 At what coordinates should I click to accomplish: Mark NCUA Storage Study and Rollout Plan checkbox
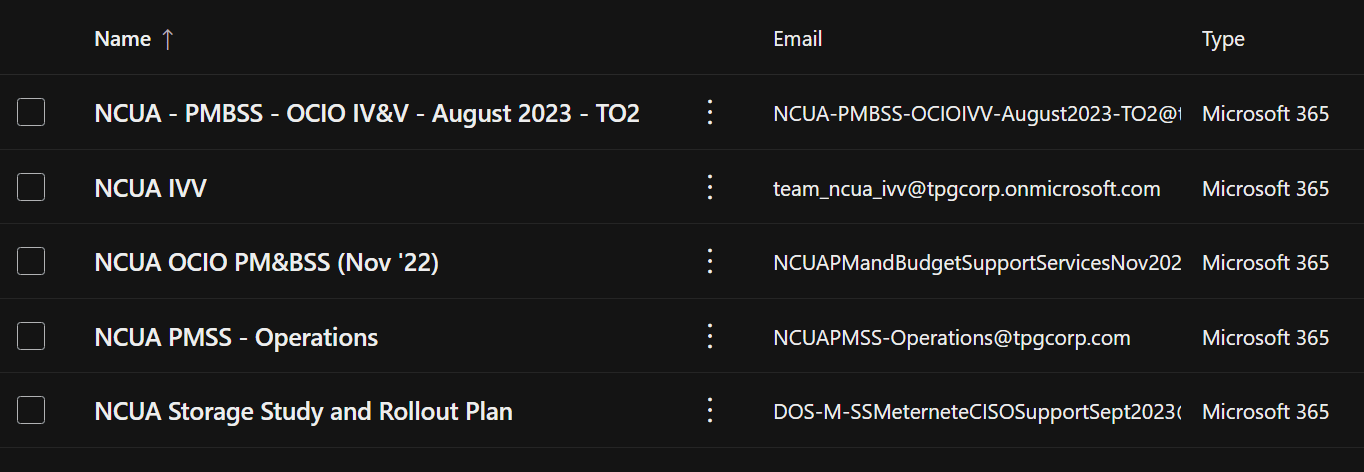(x=31, y=410)
